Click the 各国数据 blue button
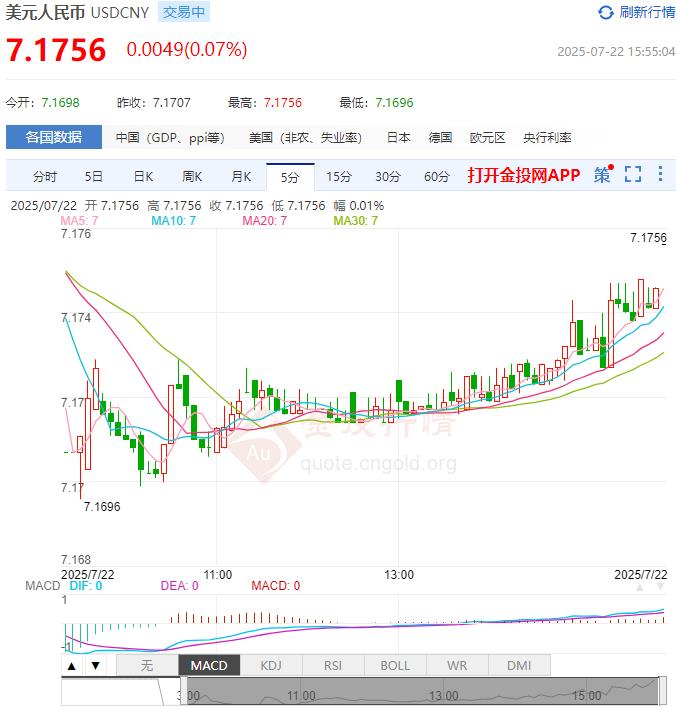Screen dimensions: 677x709 (54, 137)
